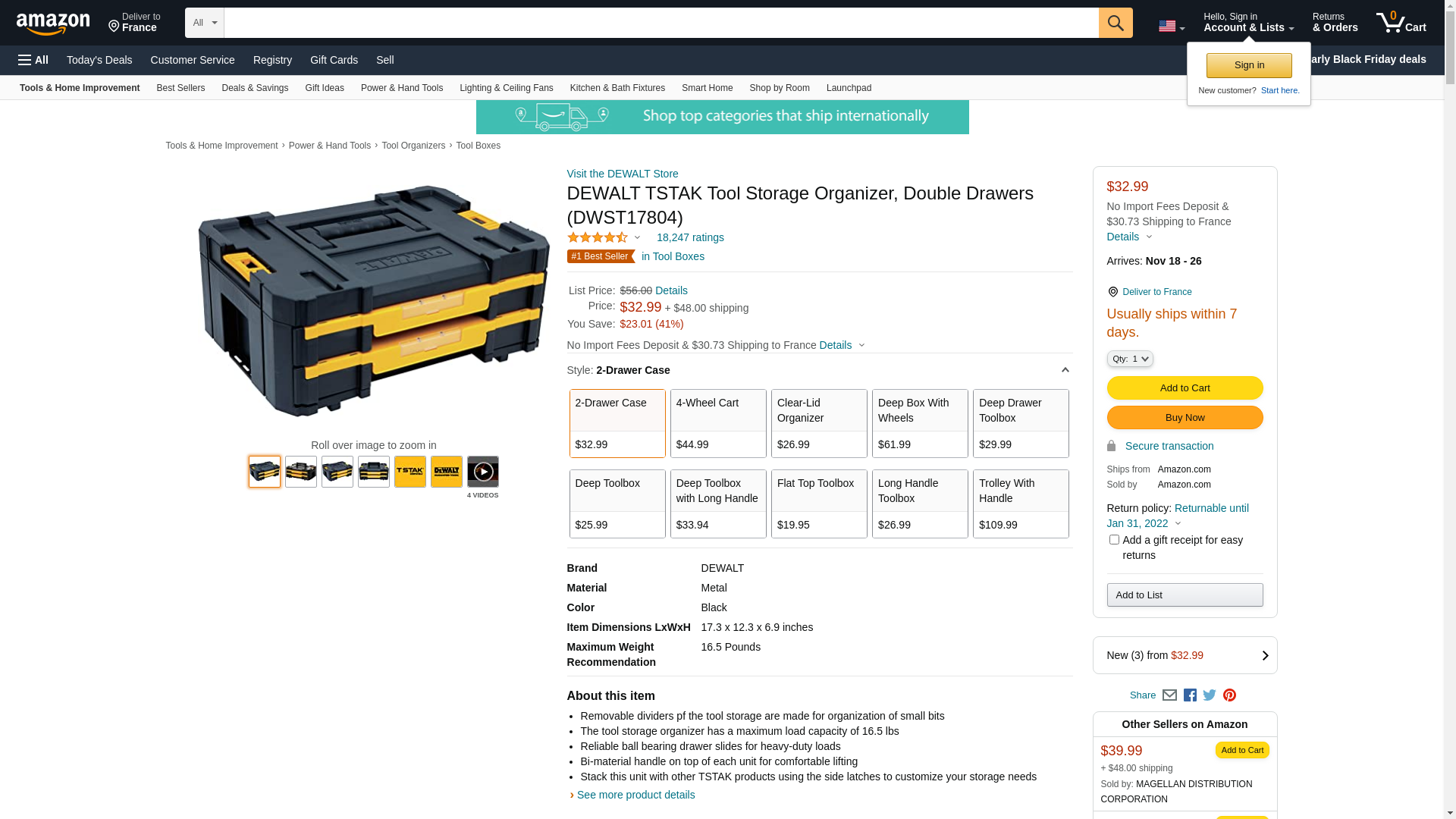1456x819 pixels.
Task: Click the Add to Cart button
Action: click(1184, 388)
